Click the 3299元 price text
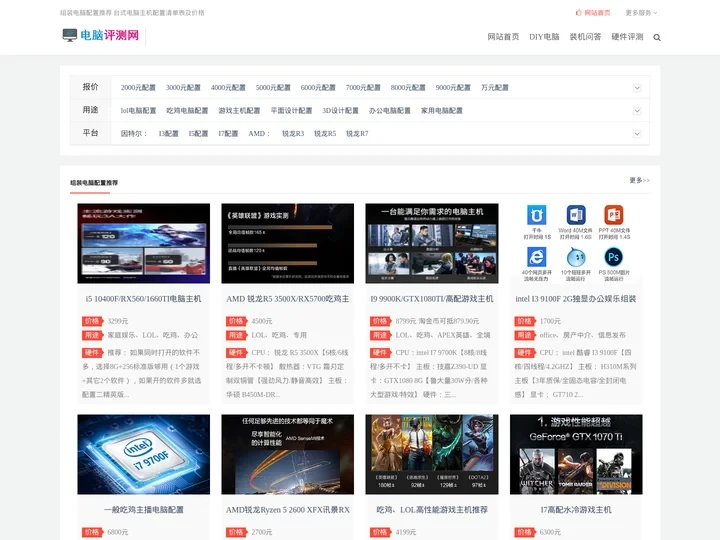Viewport: 720px width, 540px height. tap(118, 321)
